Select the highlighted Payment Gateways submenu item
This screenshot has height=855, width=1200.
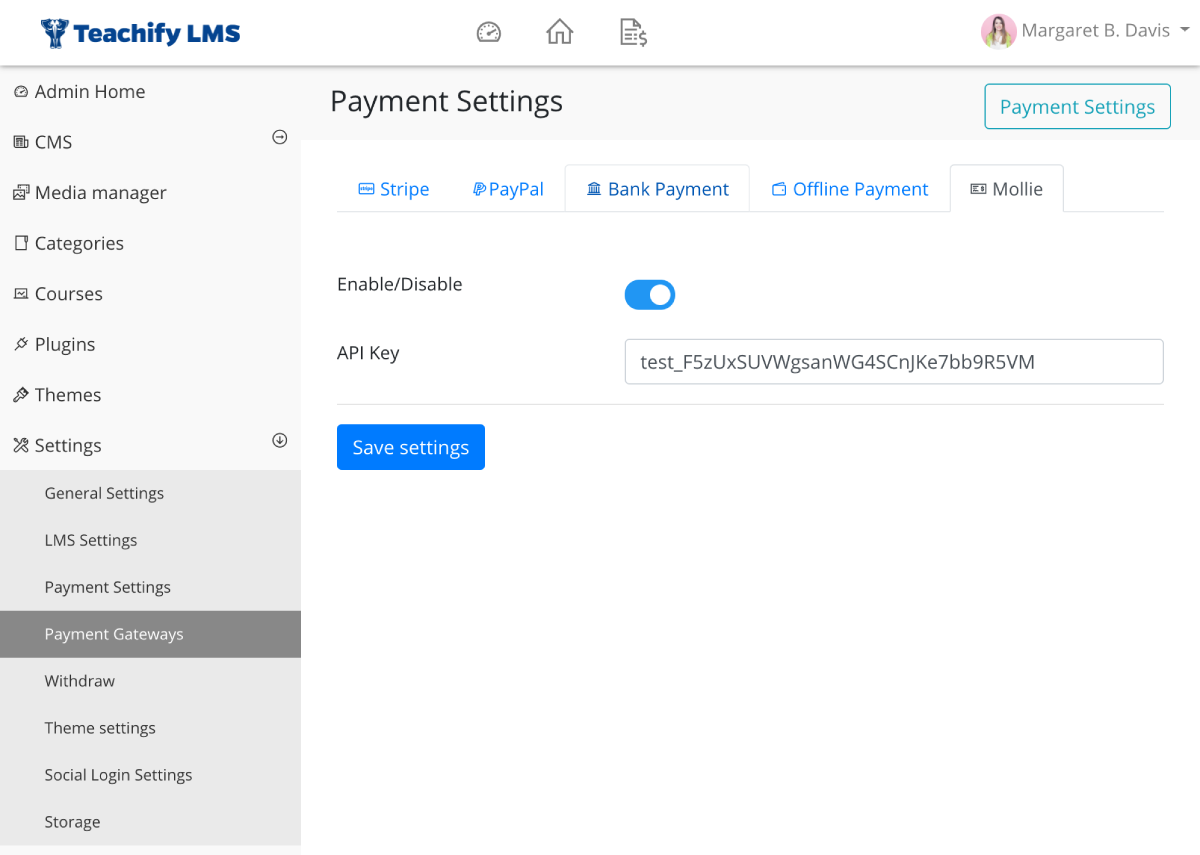(150, 634)
